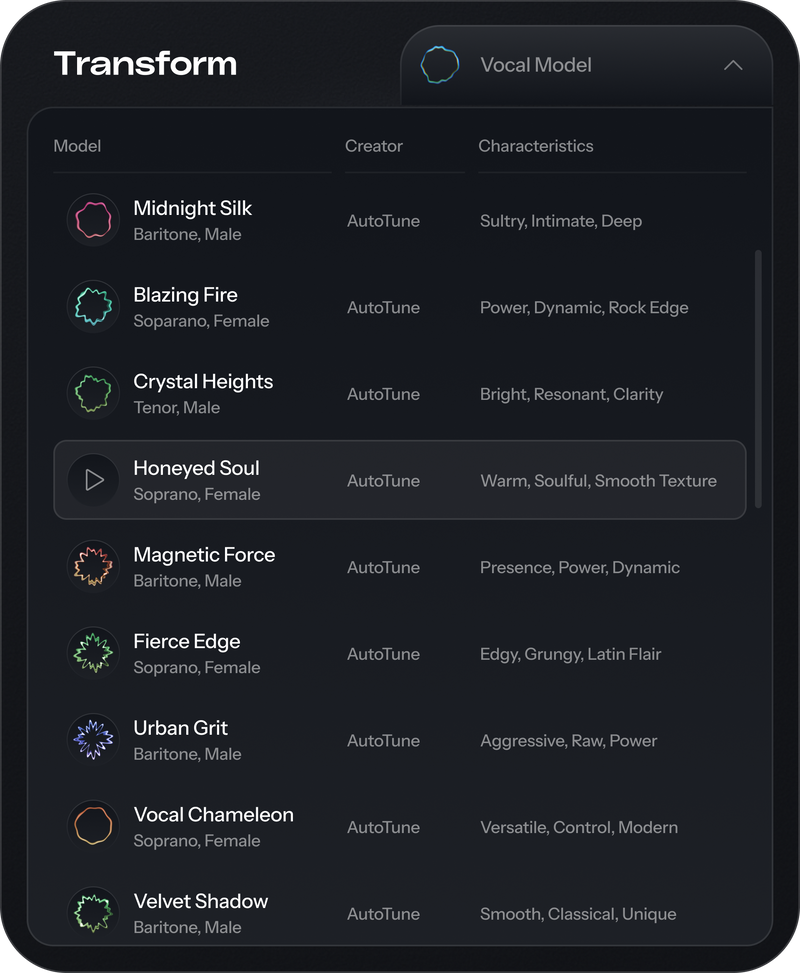Collapse the Vocal Model dropdown
800x973 pixels.
(734, 64)
